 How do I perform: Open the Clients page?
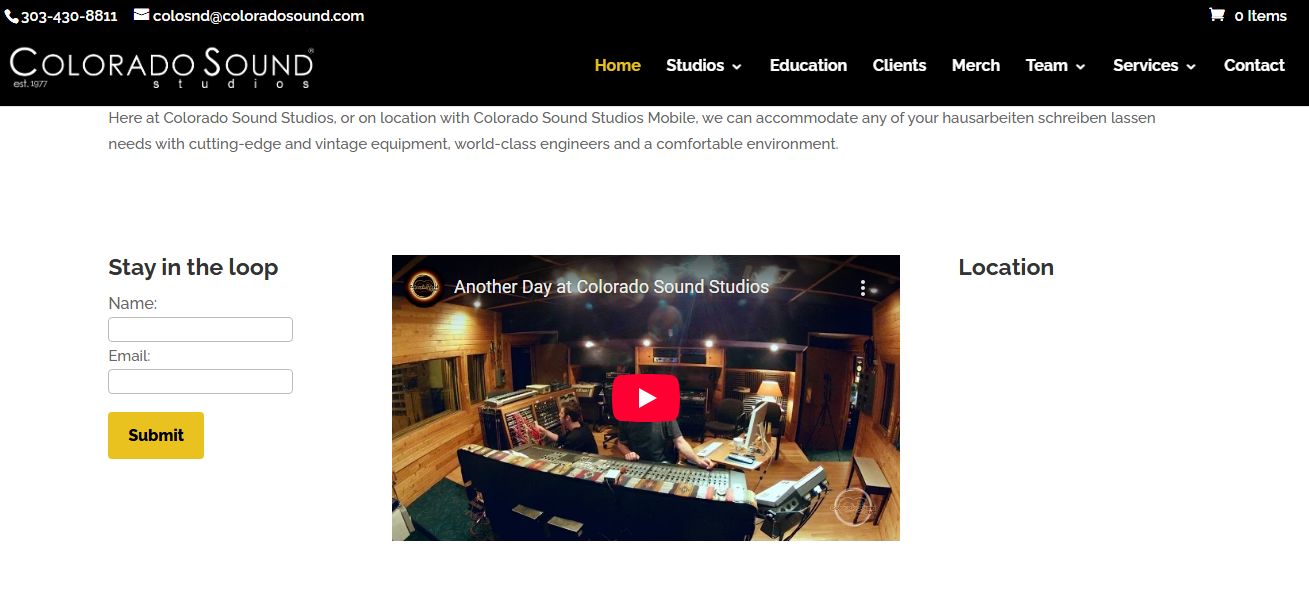[899, 65]
